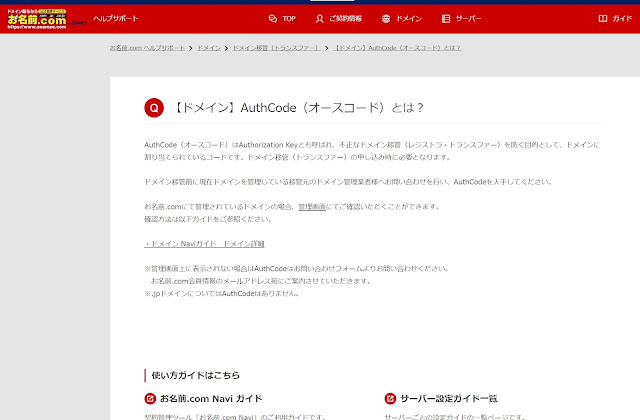Click the サーバー list icon
Viewport: 640px width, 420px height.
(446, 18)
